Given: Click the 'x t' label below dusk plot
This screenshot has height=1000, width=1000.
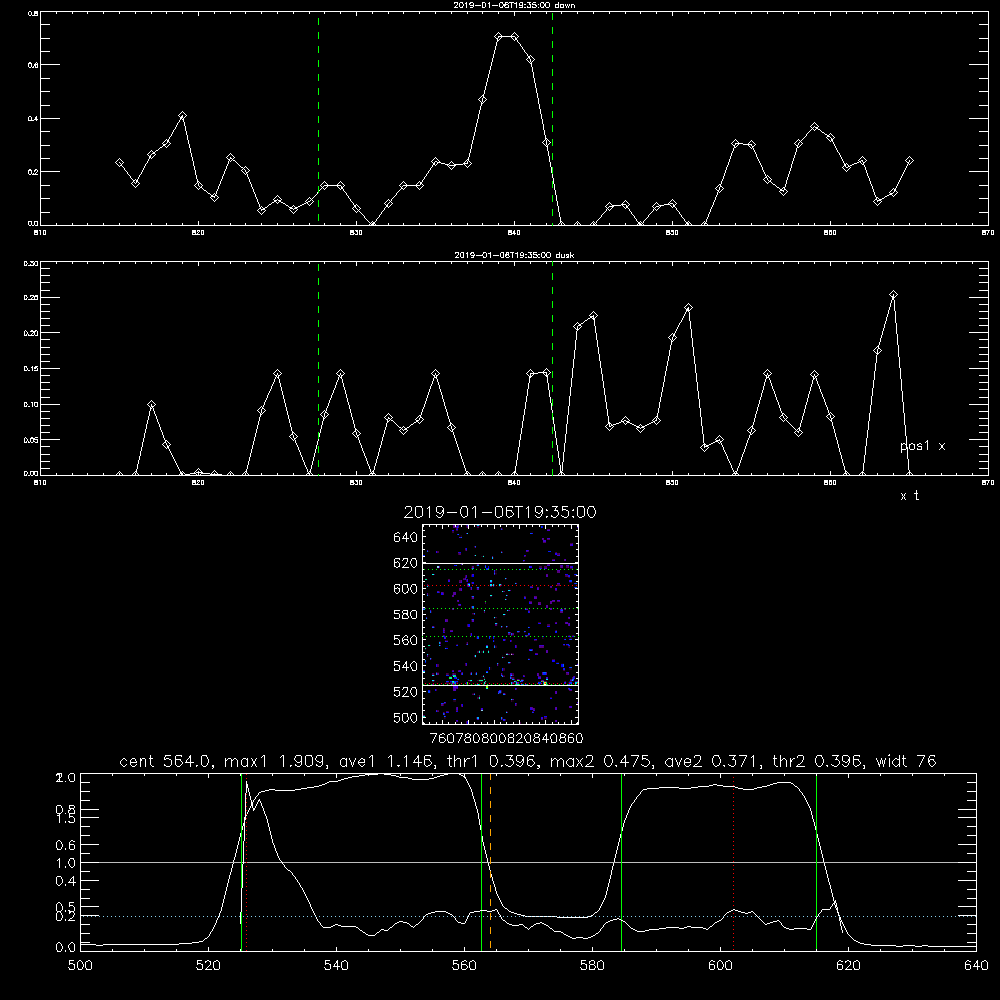Looking at the screenshot, I should tap(909, 496).
